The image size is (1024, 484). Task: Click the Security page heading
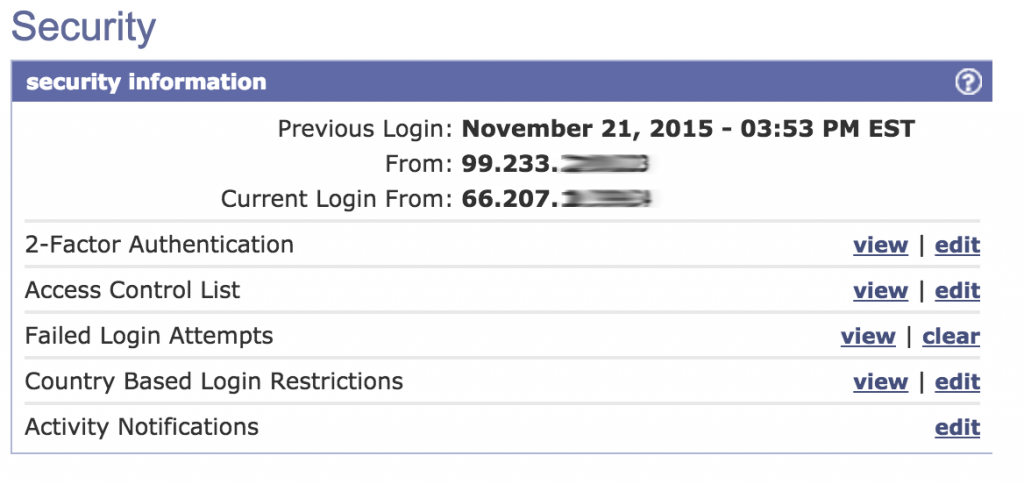click(84, 27)
